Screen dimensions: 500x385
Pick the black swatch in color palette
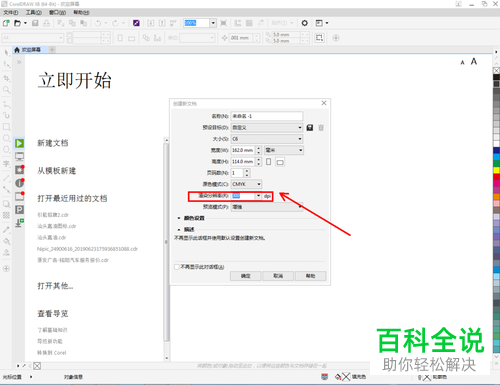click(496, 77)
